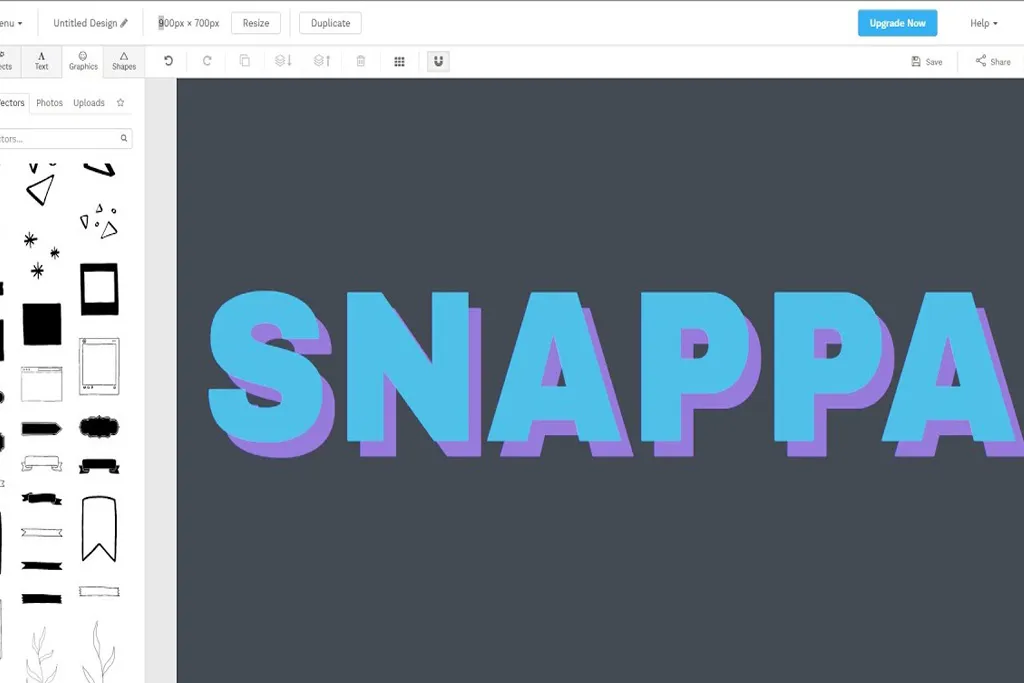Add the black polaroid frame graphic

pyautogui.click(x=99, y=289)
